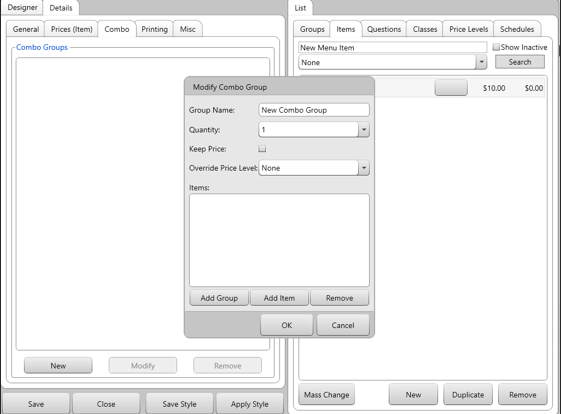Select the blank color button beside $10.00
This screenshot has height=414, width=561.
pos(451,88)
